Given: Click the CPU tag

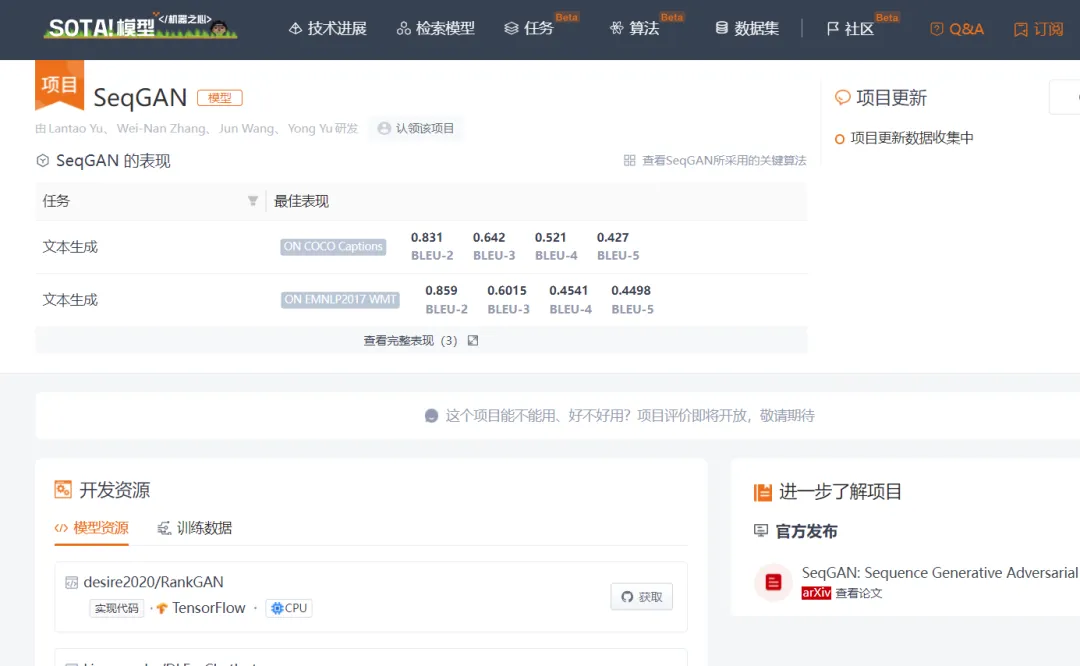Looking at the screenshot, I should coord(289,608).
